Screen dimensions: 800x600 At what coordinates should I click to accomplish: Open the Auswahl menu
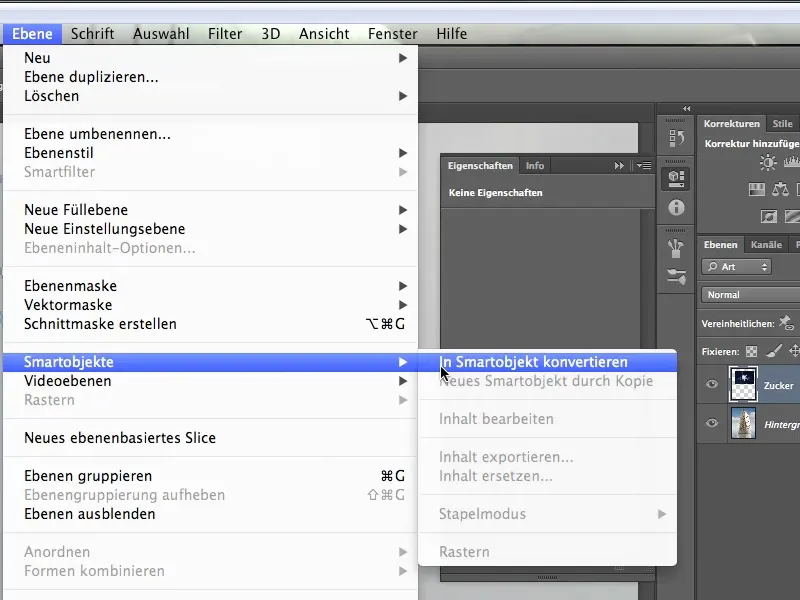pos(161,34)
